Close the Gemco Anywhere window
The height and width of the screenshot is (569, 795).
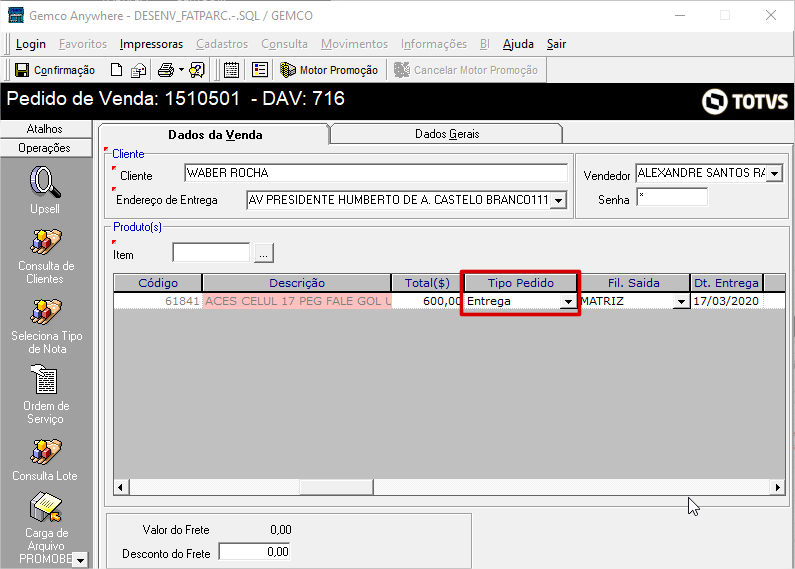771,15
